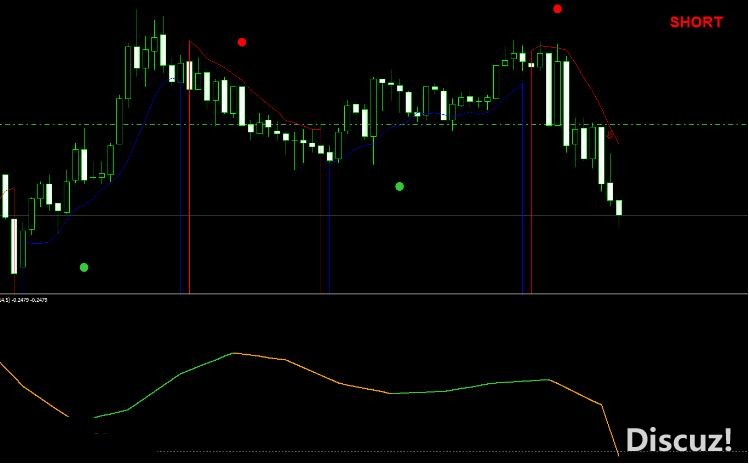749x464 pixels.
Task: Select the red dot beside the SHORT label
Action: point(557,9)
